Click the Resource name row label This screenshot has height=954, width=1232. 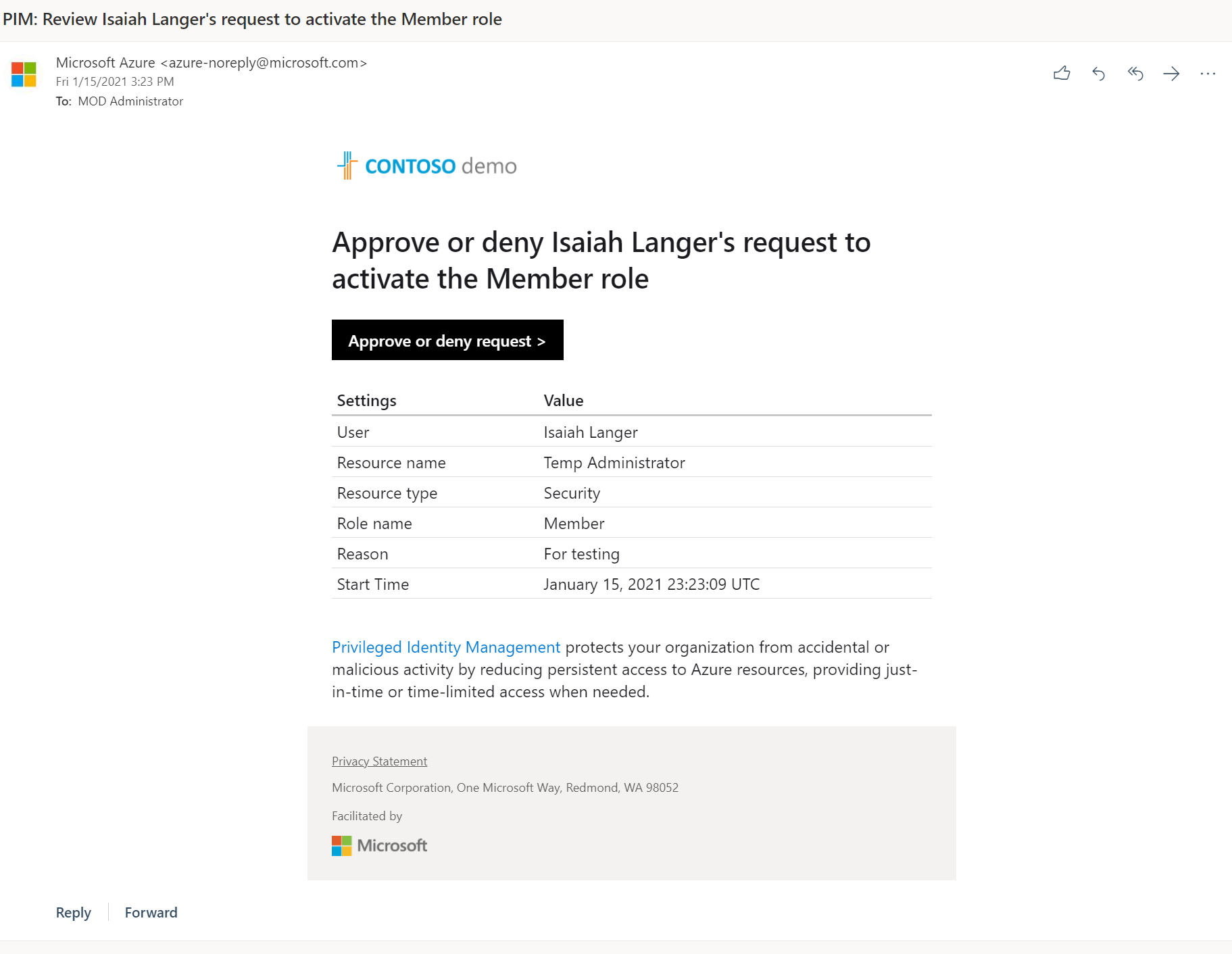tap(391, 463)
